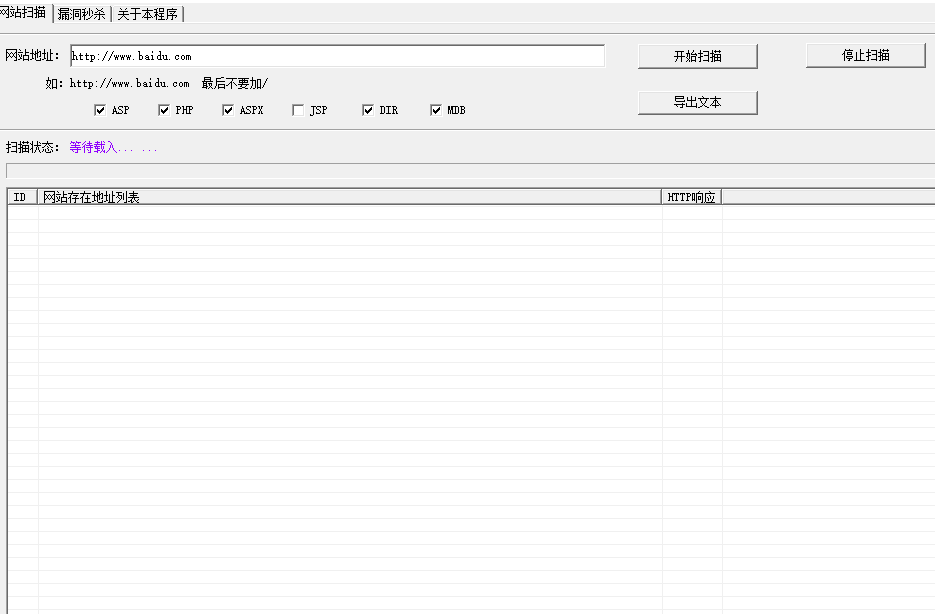Viewport: 935px width, 614px height.
Task: Sort by the ID column header
Action: (21, 197)
